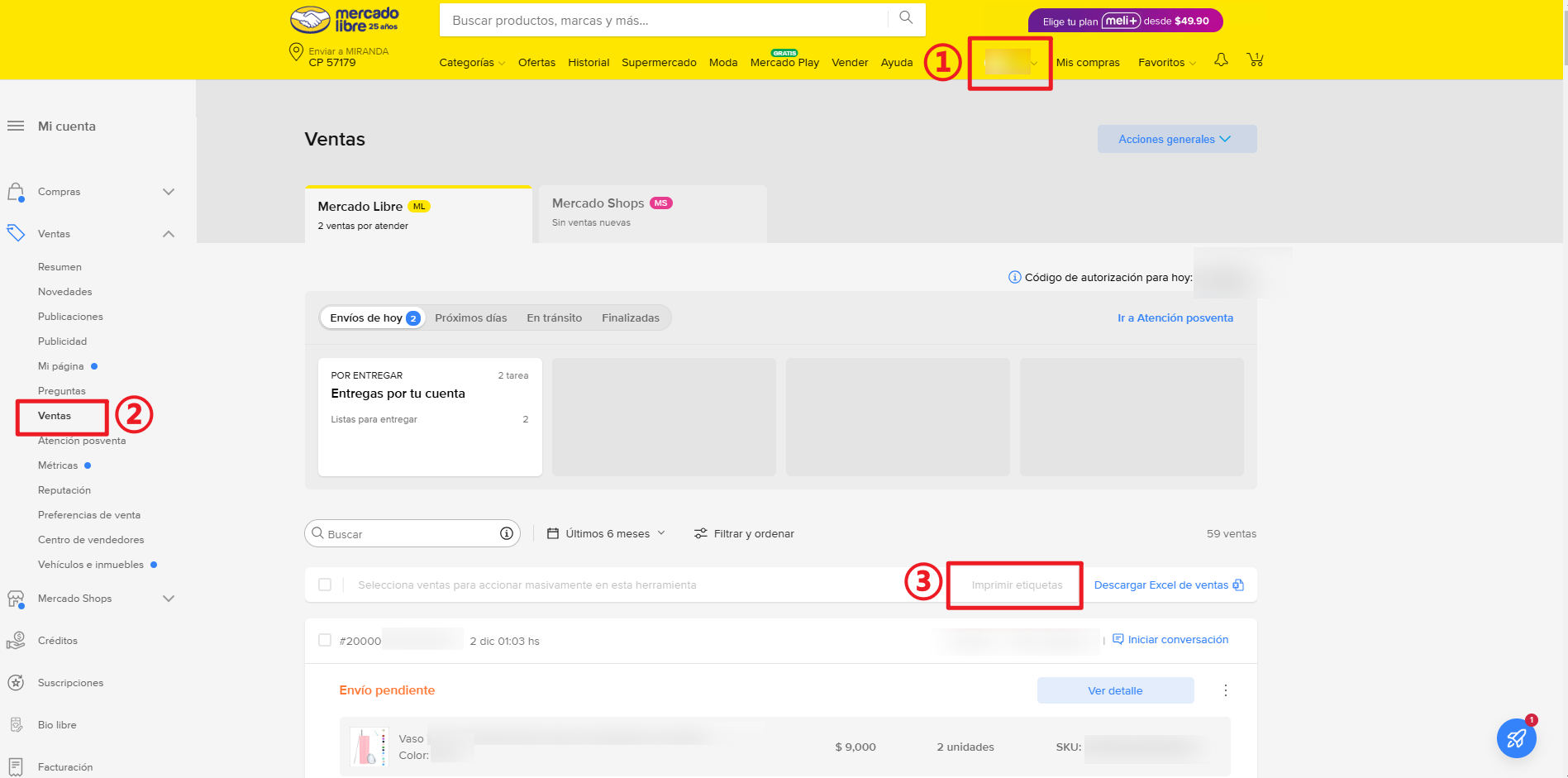Select the Envíos de hoy tab
The height and width of the screenshot is (778, 1568).
pos(373,317)
